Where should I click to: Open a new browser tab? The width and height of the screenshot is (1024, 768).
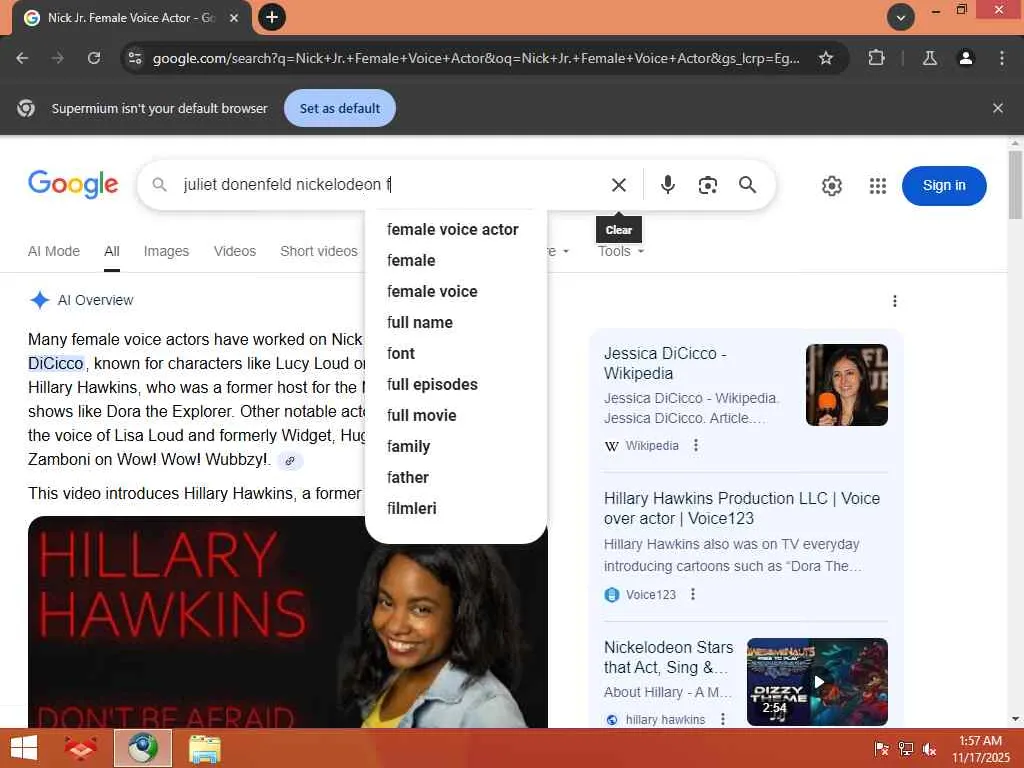(272, 17)
